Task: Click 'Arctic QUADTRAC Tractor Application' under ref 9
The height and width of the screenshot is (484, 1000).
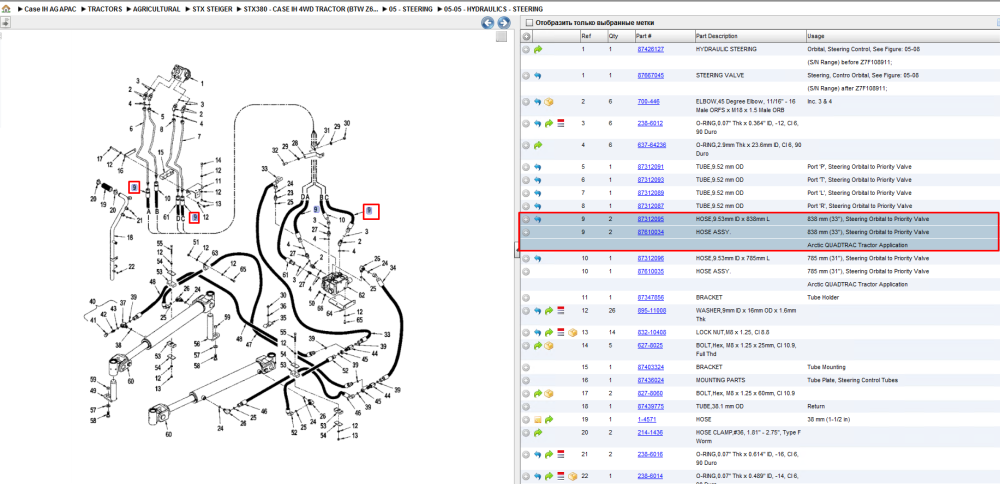Action: tap(857, 245)
